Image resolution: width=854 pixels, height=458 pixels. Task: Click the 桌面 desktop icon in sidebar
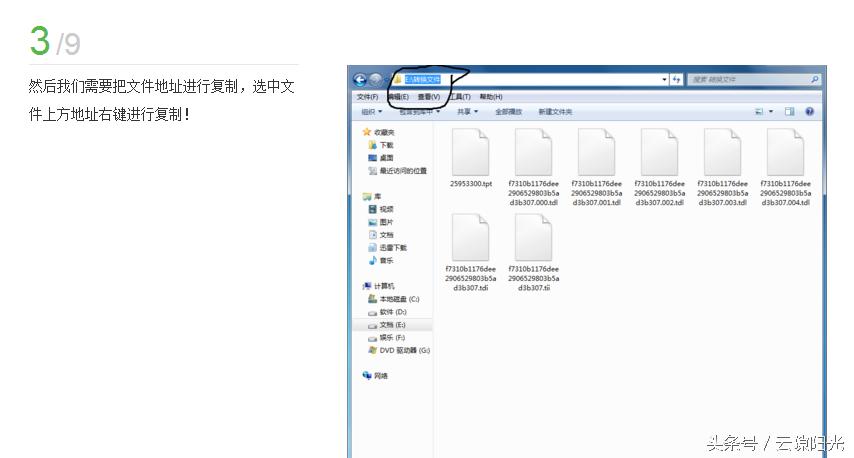pyautogui.click(x=373, y=158)
